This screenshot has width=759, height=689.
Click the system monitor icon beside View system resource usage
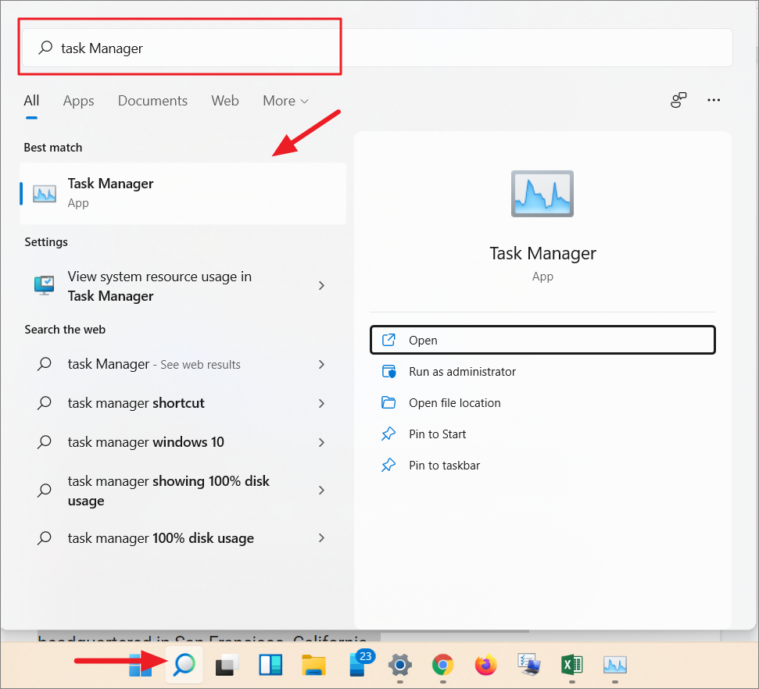tap(44, 285)
